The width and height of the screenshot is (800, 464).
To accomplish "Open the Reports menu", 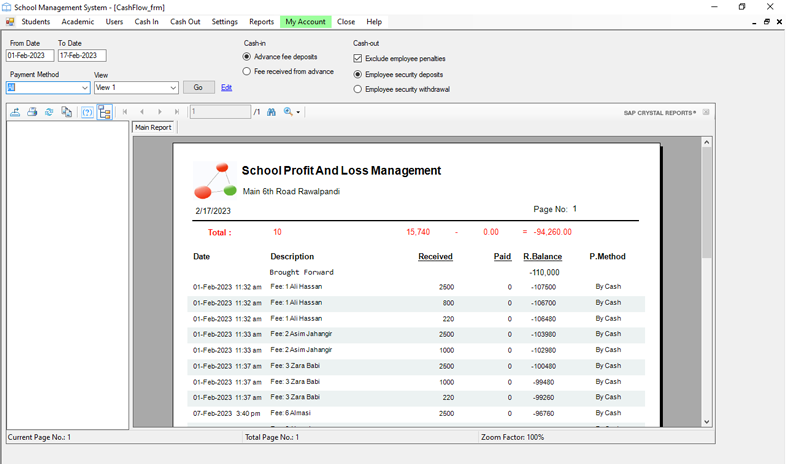I will click(261, 21).
